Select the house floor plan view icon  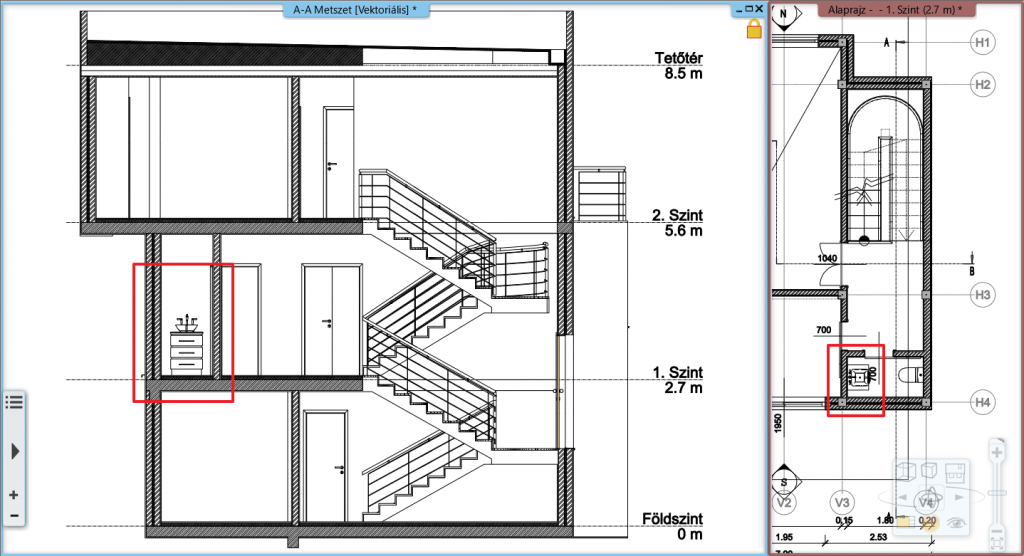(x=955, y=472)
